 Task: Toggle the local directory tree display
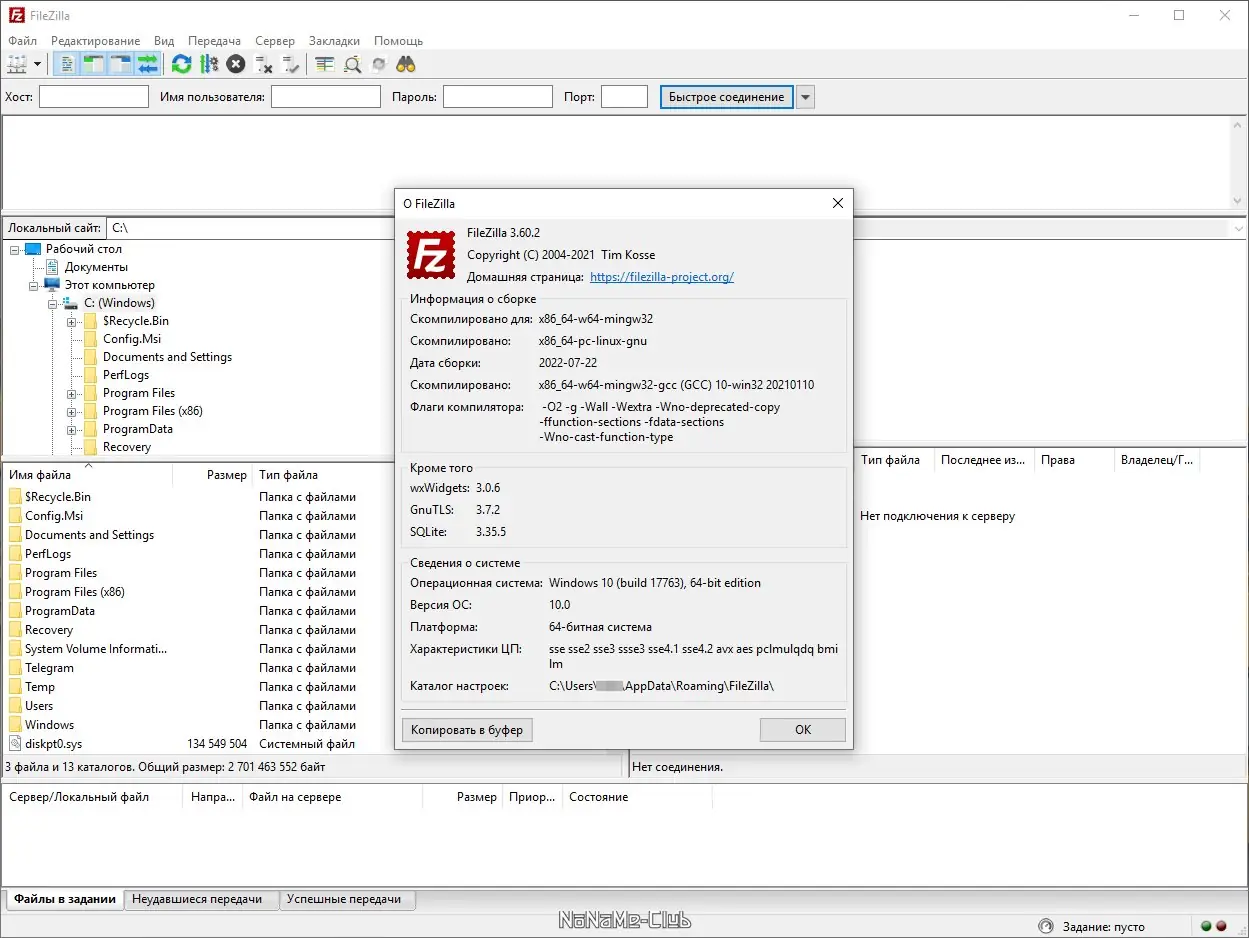point(94,64)
